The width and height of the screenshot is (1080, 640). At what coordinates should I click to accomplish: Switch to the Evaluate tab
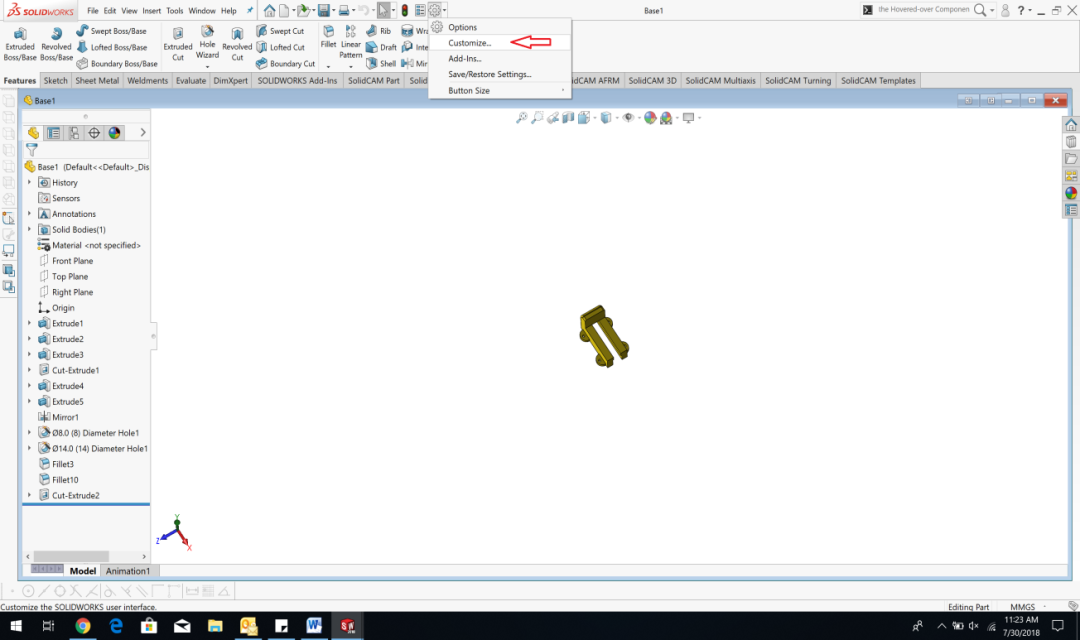(x=191, y=81)
